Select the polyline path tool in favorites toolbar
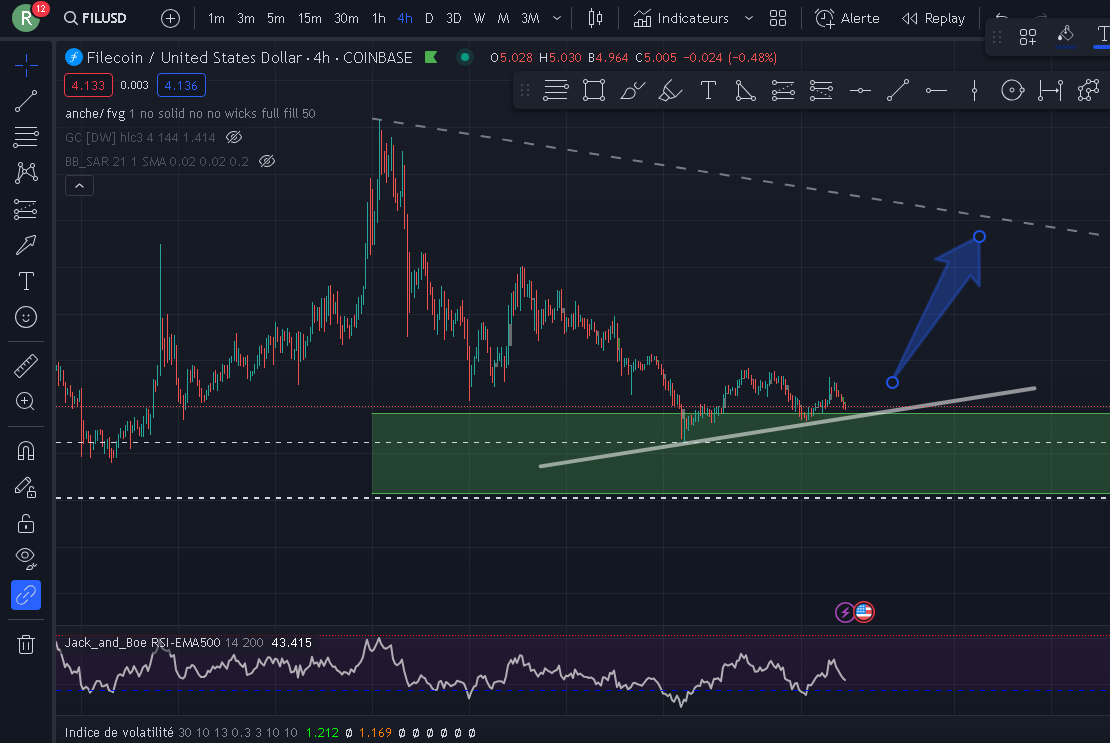Screen dimensions: 1110x743 (x=1089, y=91)
